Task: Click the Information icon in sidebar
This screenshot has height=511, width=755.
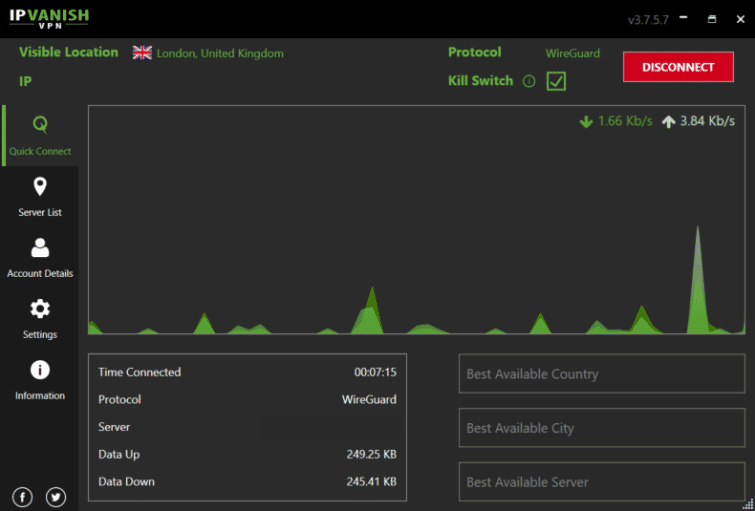Action: tap(40, 370)
